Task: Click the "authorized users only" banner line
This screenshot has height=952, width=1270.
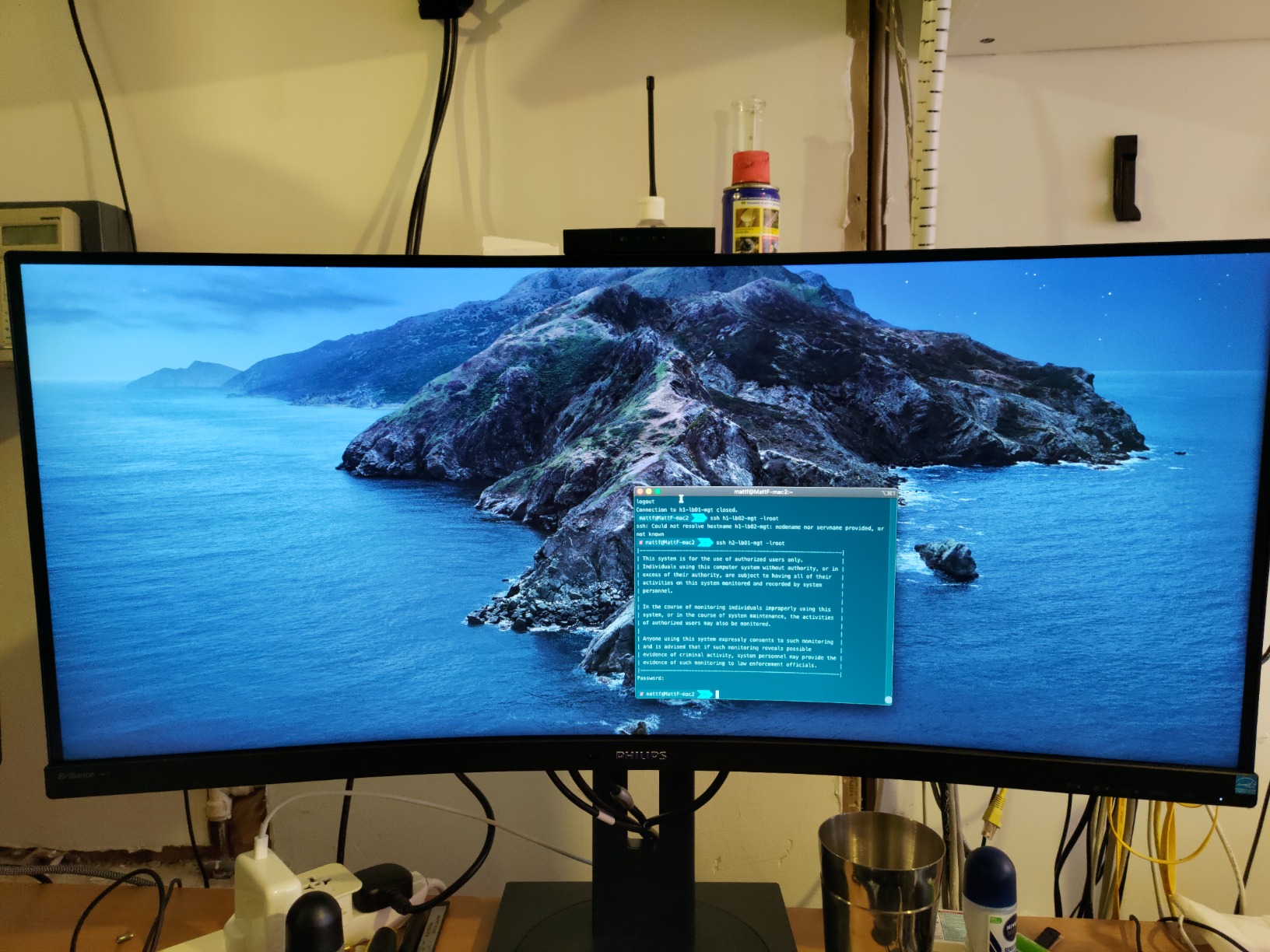Action: pyautogui.click(x=722, y=559)
